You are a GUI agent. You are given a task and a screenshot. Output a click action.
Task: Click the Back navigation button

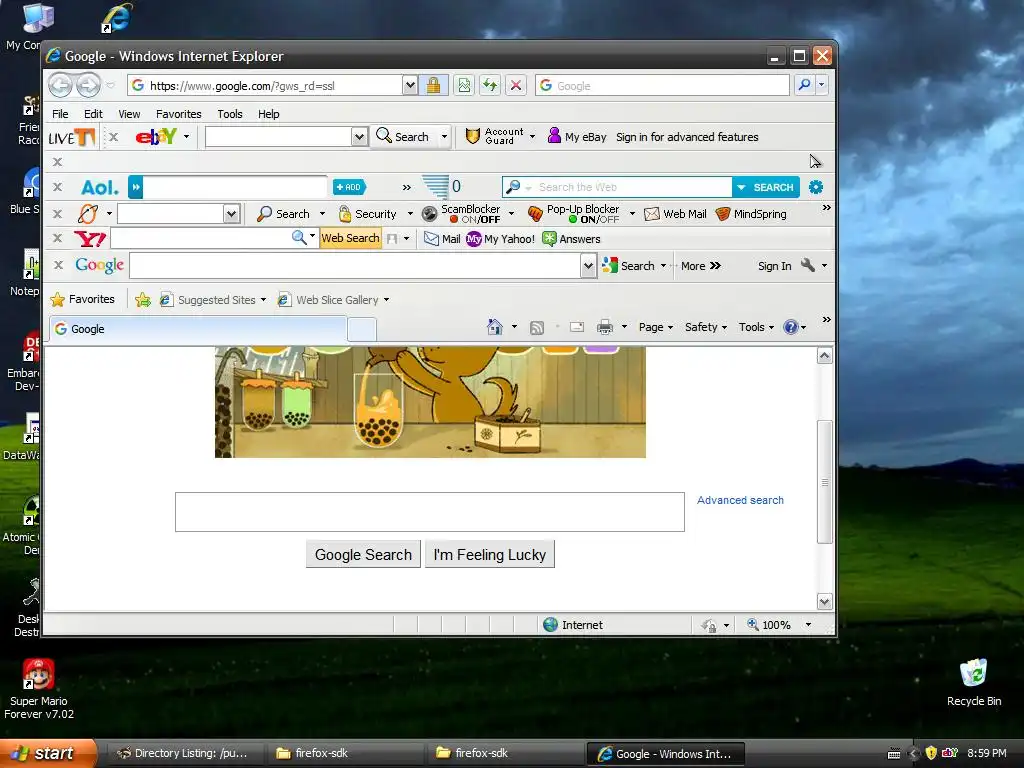pyautogui.click(x=60, y=85)
